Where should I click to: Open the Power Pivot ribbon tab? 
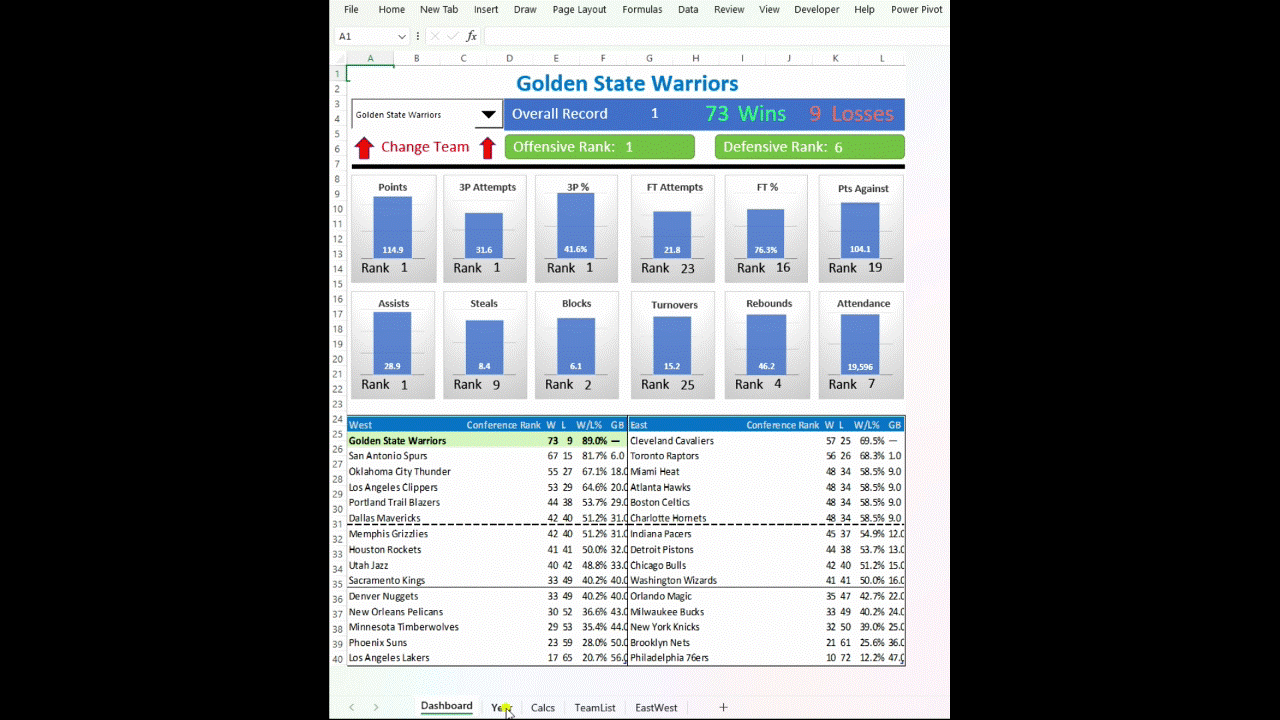916,9
